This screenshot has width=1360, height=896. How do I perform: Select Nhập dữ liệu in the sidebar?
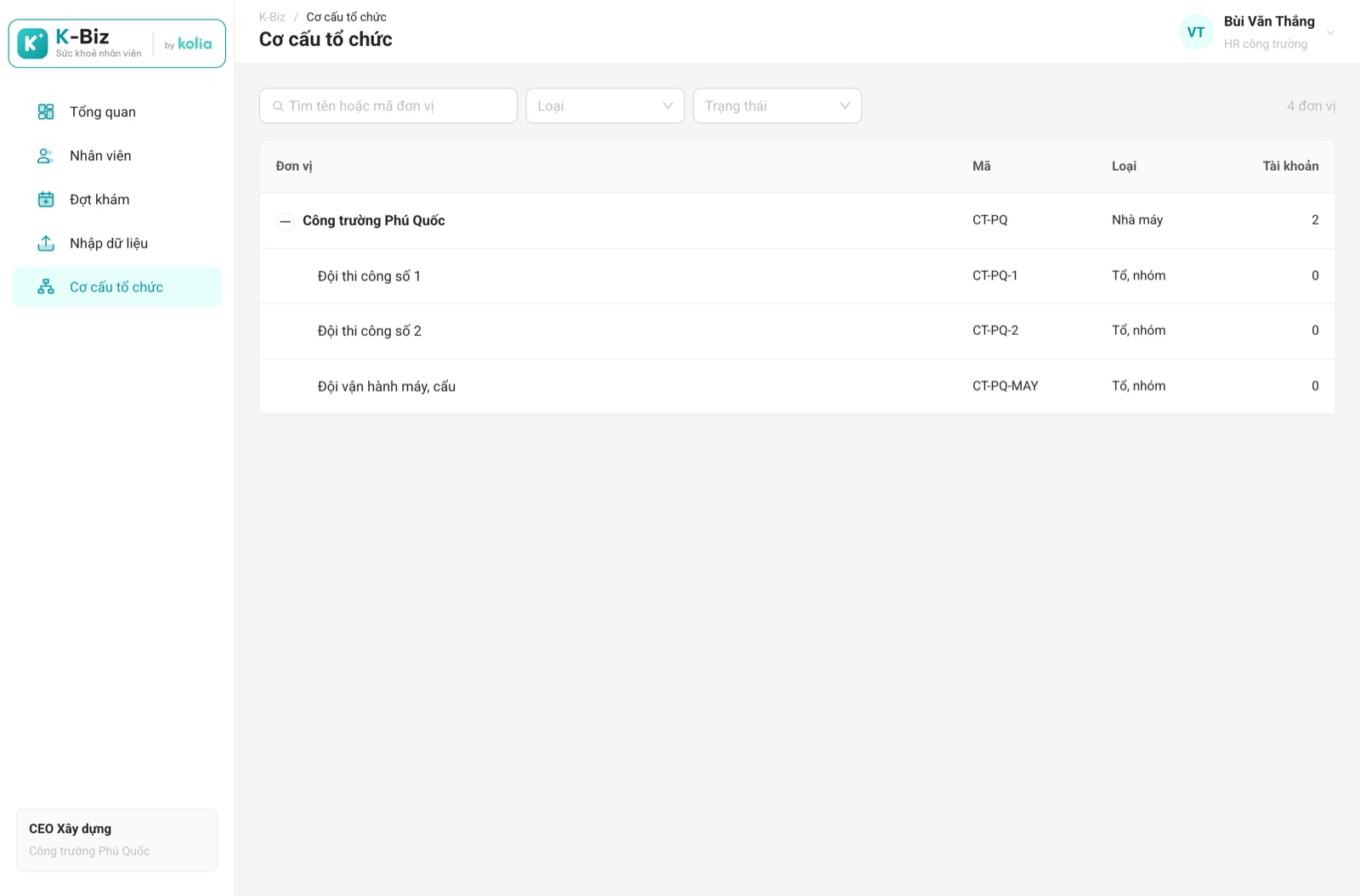(117, 243)
